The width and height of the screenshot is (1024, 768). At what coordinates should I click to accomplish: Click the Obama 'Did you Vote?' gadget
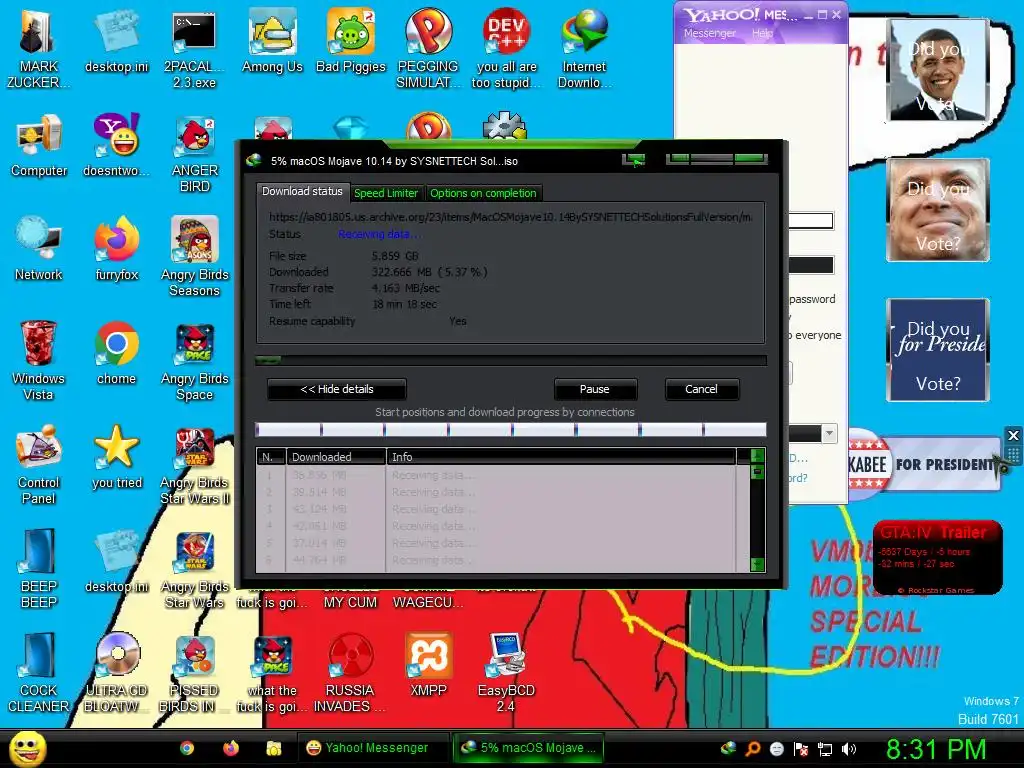coord(938,69)
